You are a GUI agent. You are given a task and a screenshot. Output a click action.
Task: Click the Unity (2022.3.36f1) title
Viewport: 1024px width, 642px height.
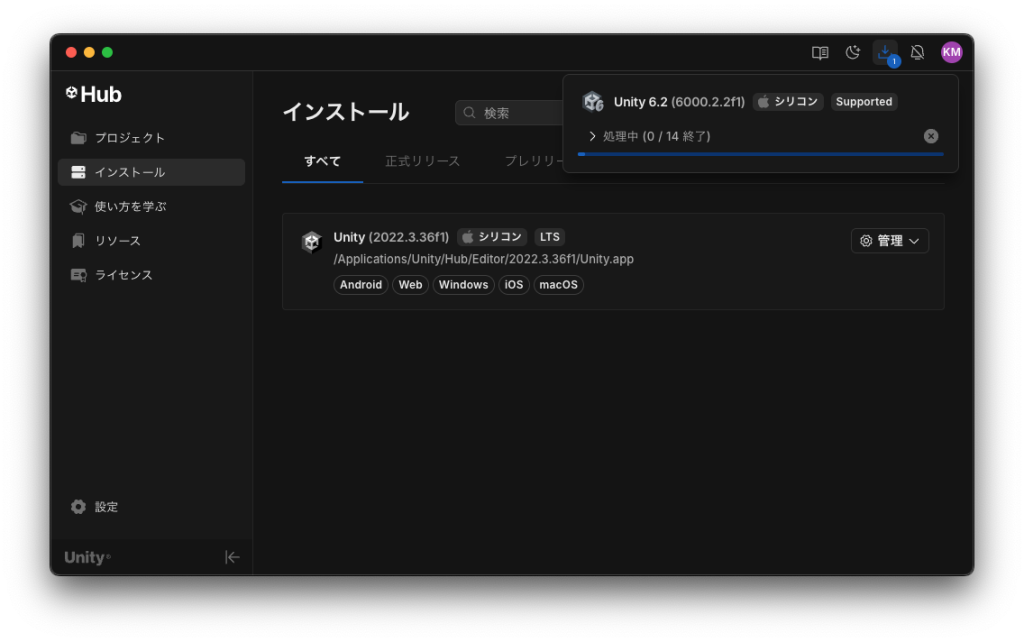[x=391, y=237]
